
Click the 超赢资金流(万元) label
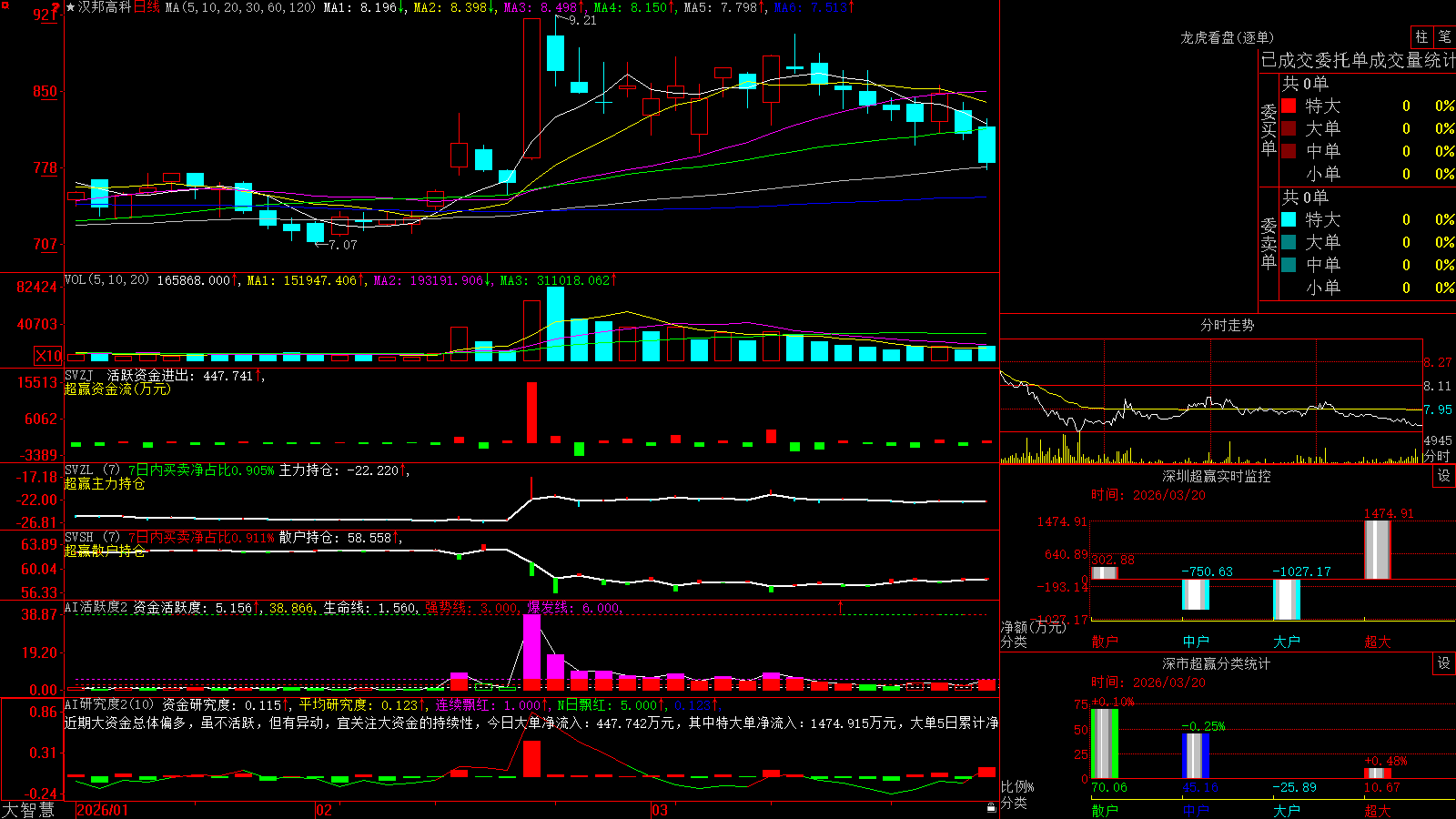(117, 389)
